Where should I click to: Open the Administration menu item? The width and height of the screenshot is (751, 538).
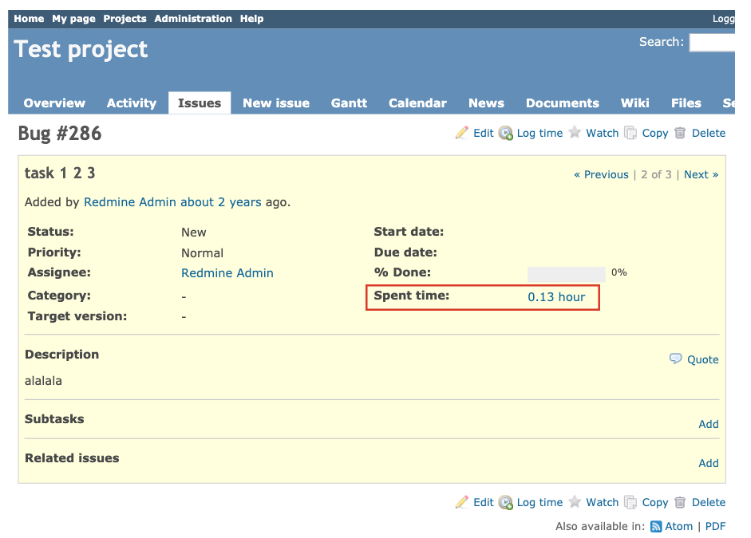coord(193,19)
